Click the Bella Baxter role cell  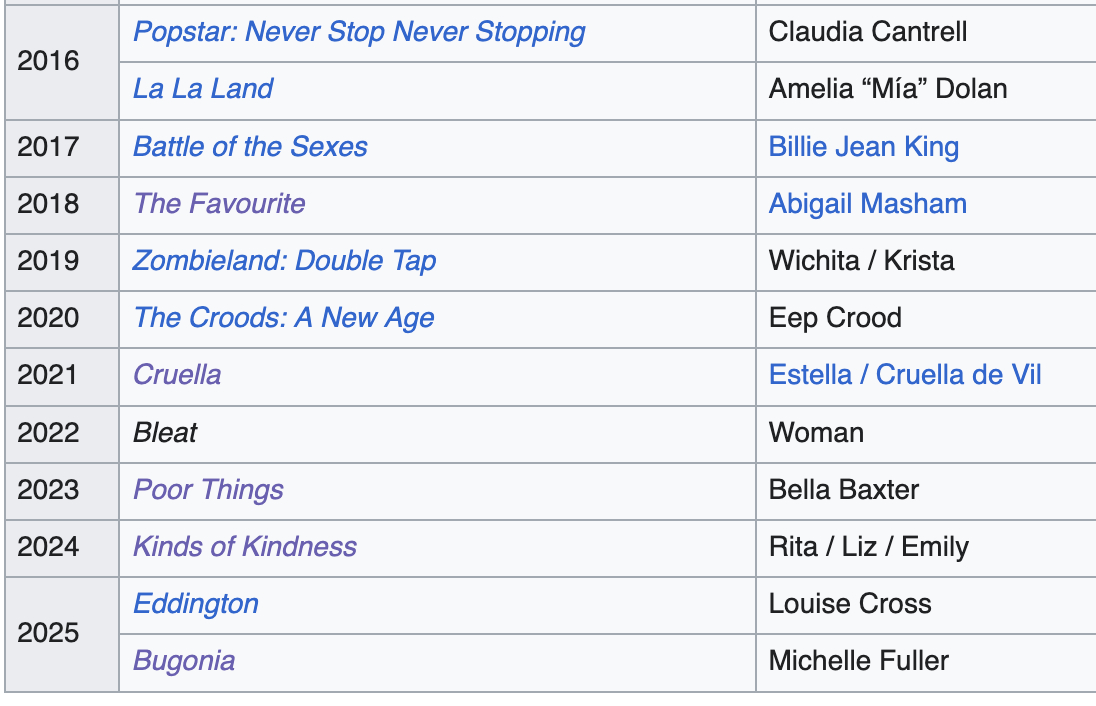click(843, 490)
